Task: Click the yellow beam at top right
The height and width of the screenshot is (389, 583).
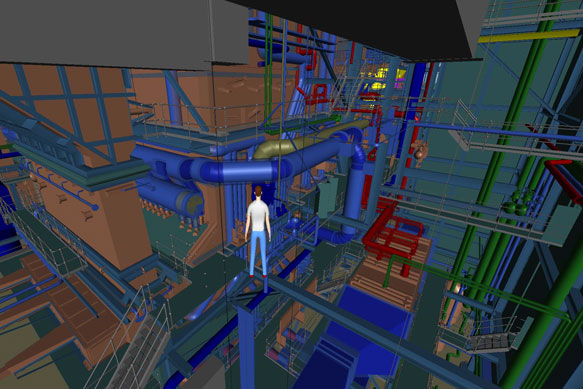Action: pyautogui.click(x=528, y=35)
